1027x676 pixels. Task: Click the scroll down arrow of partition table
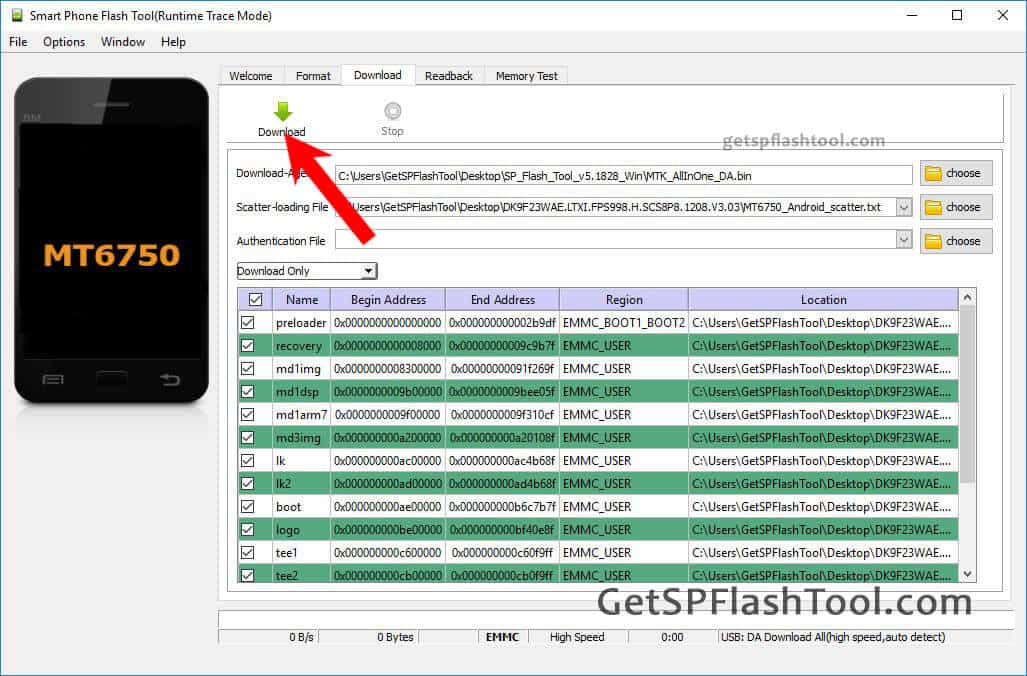tap(967, 574)
